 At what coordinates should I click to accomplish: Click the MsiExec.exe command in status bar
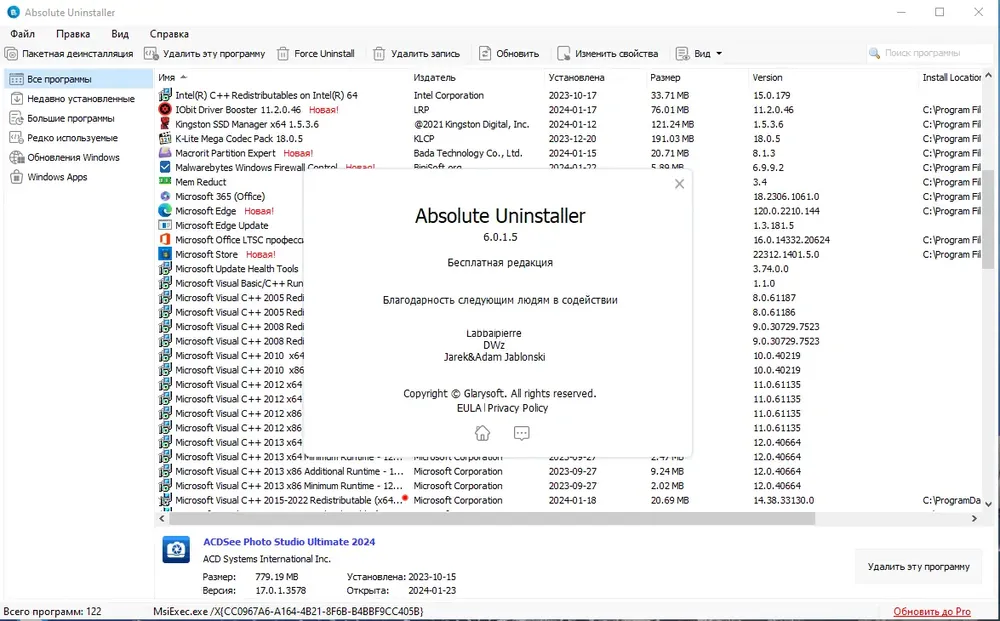pos(288,611)
